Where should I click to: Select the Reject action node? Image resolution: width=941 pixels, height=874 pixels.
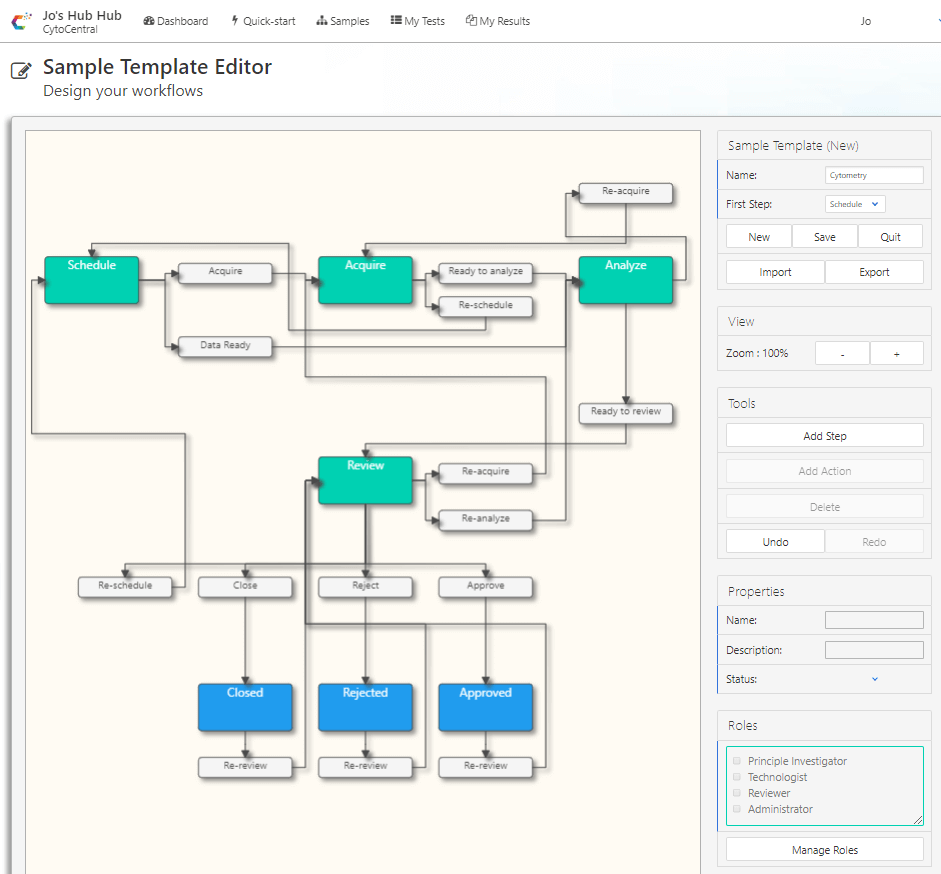coord(365,587)
